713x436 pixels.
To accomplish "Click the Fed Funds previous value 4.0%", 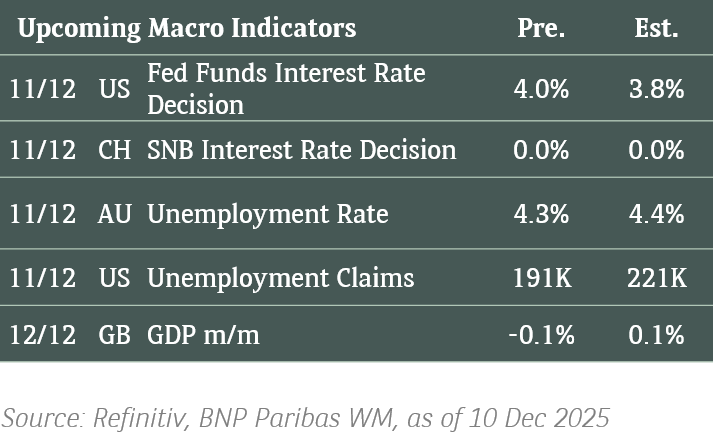I will point(541,89).
